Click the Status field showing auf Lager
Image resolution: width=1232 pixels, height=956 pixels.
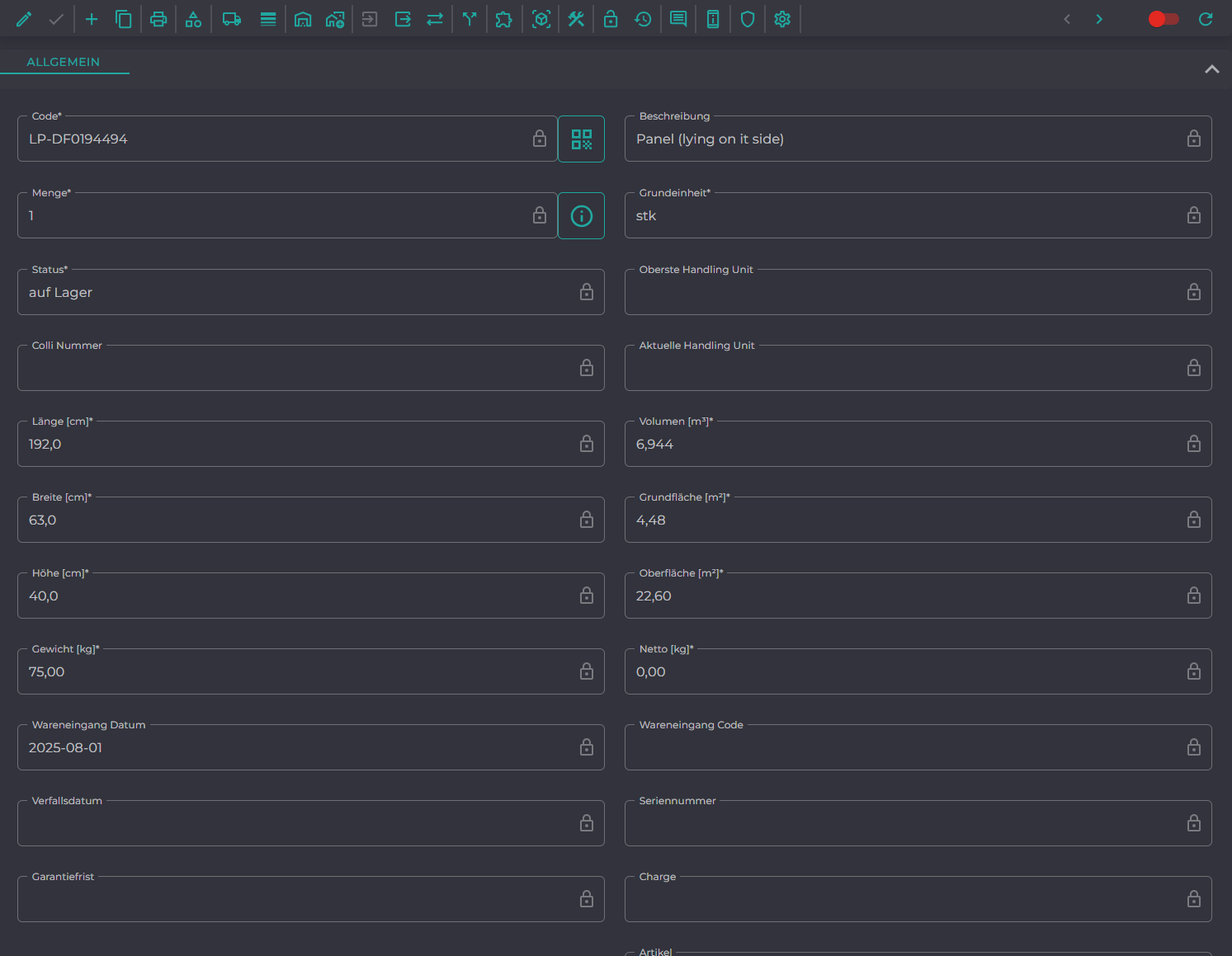click(x=311, y=292)
